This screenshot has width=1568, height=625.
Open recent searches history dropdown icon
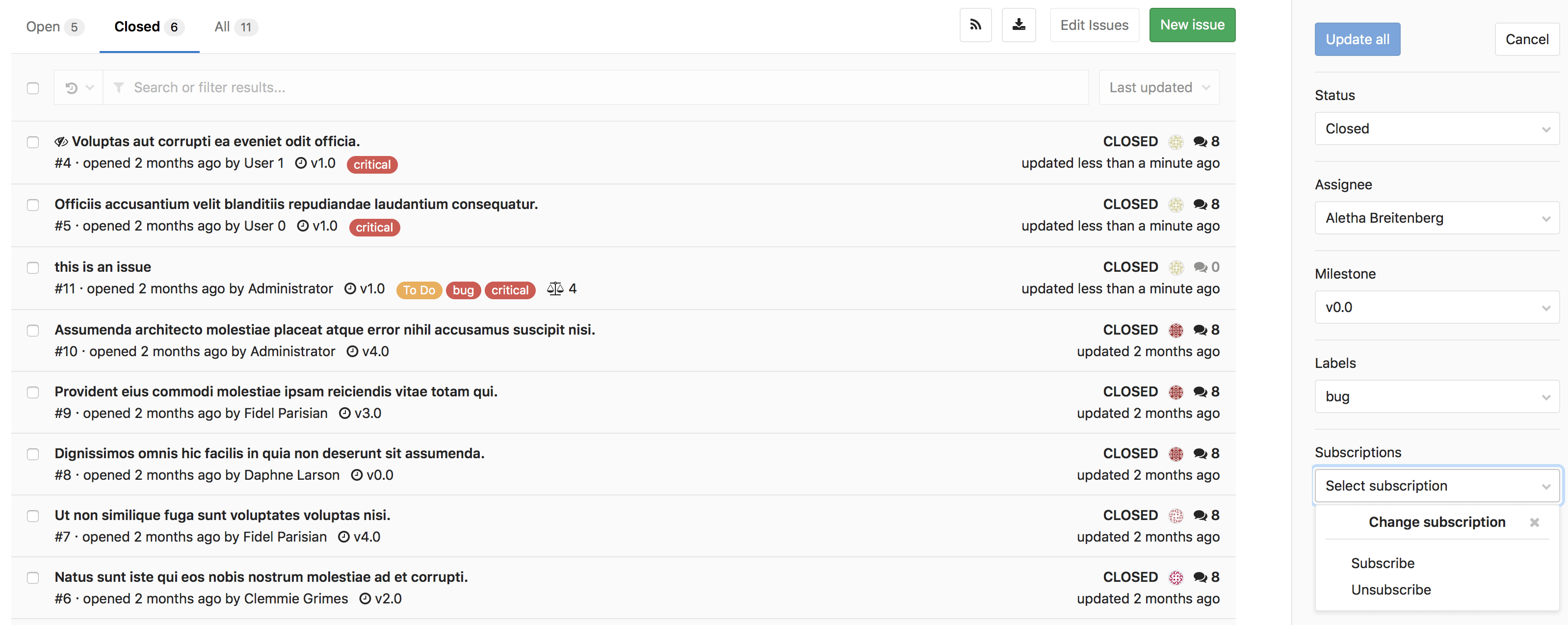78,87
